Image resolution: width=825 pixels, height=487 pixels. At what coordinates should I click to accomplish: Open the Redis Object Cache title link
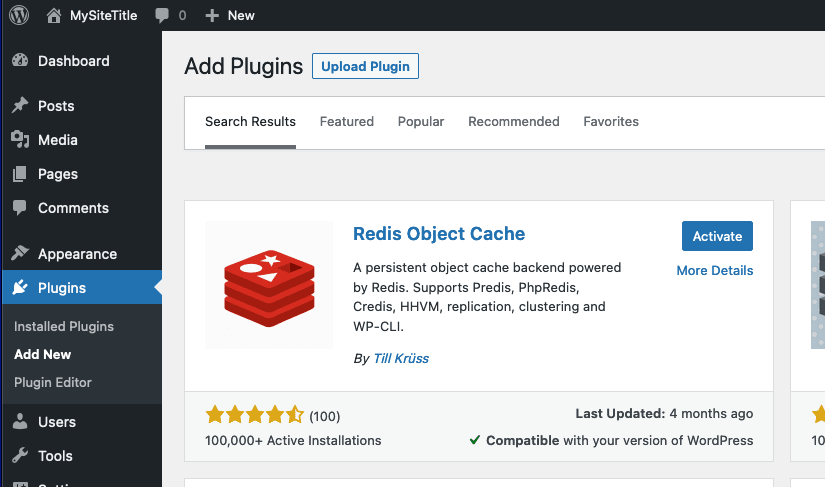[439, 234]
